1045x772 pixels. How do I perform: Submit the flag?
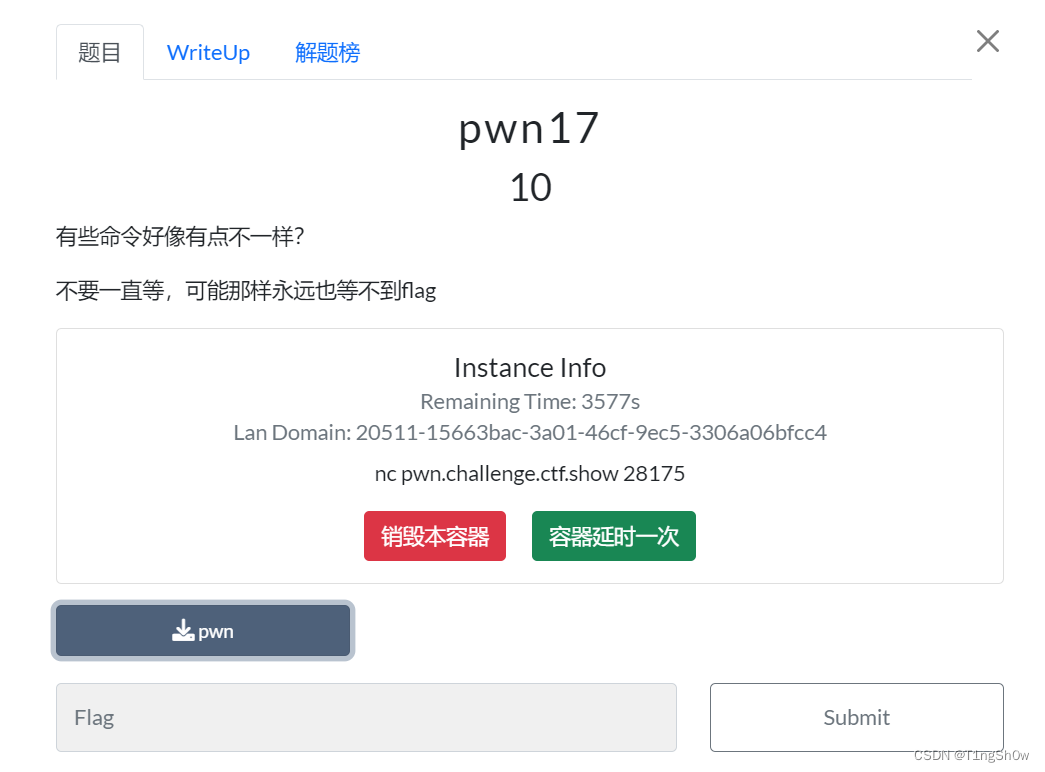856,717
